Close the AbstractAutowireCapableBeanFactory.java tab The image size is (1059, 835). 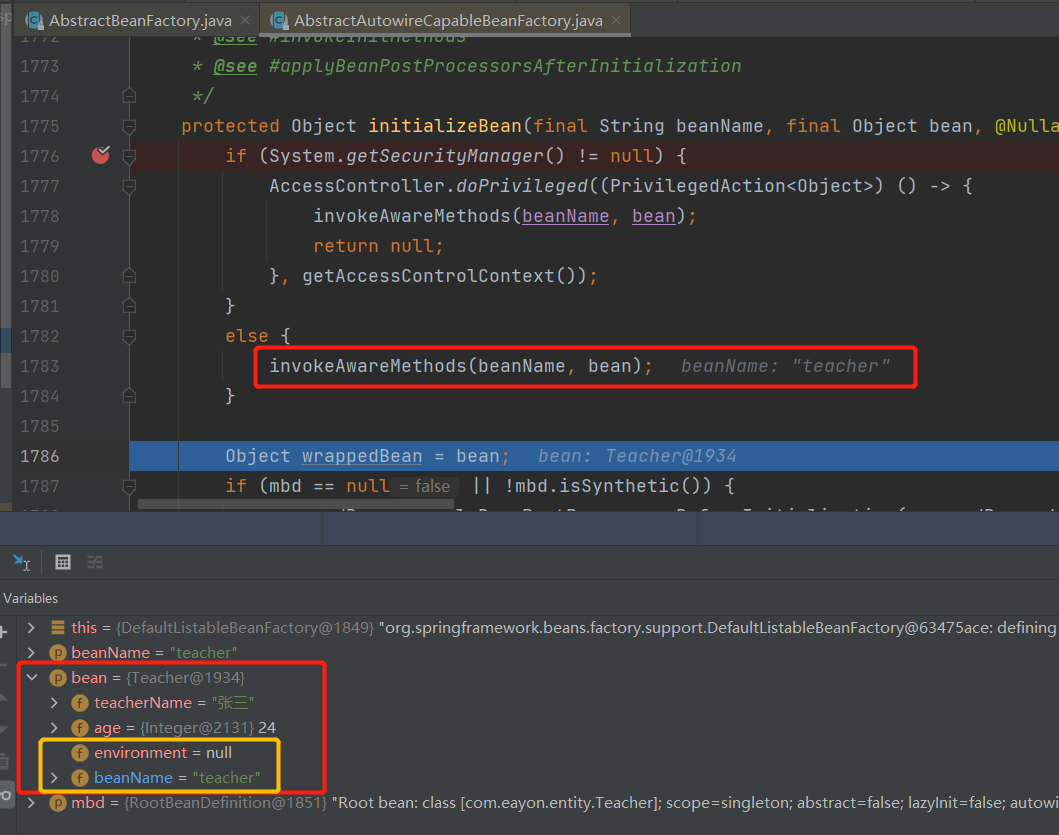(x=616, y=20)
